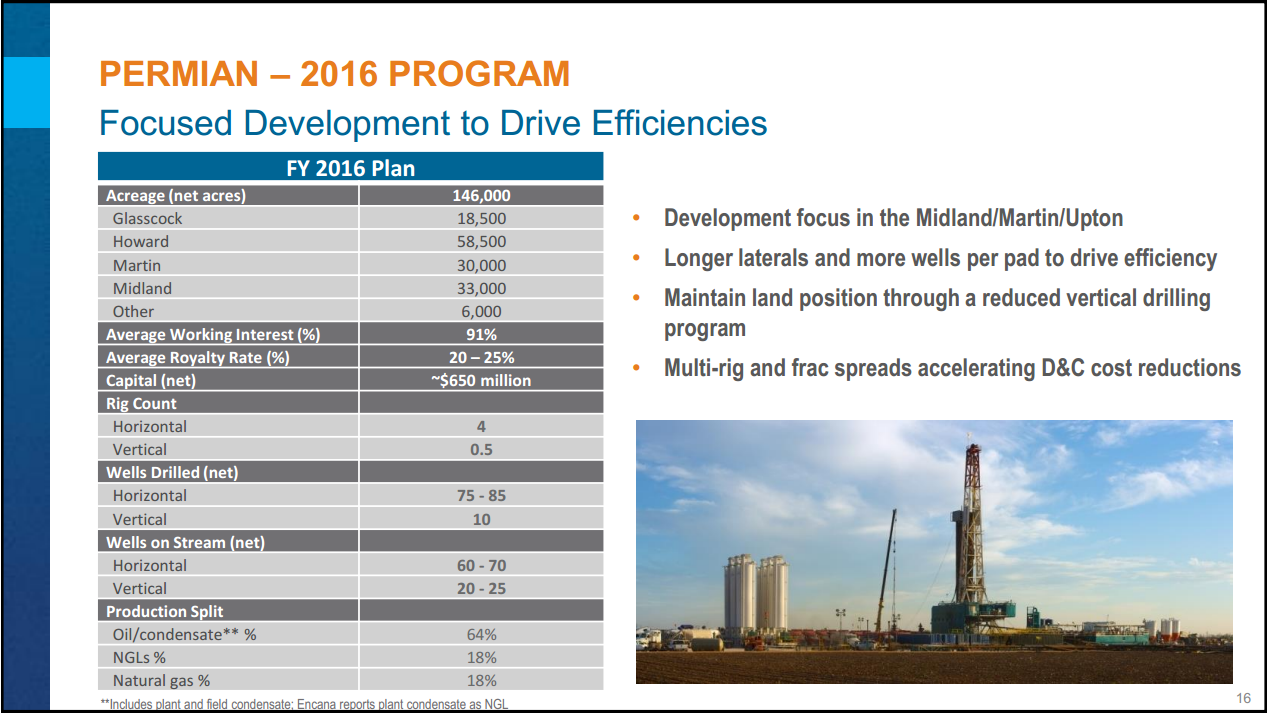
Task: Click the Rig Count section header
Action: coord(141,403)
